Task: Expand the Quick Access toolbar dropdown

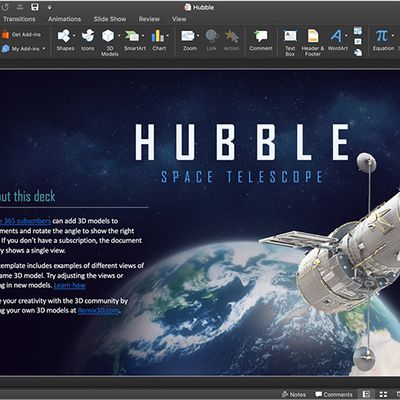Action: (49, 7)
